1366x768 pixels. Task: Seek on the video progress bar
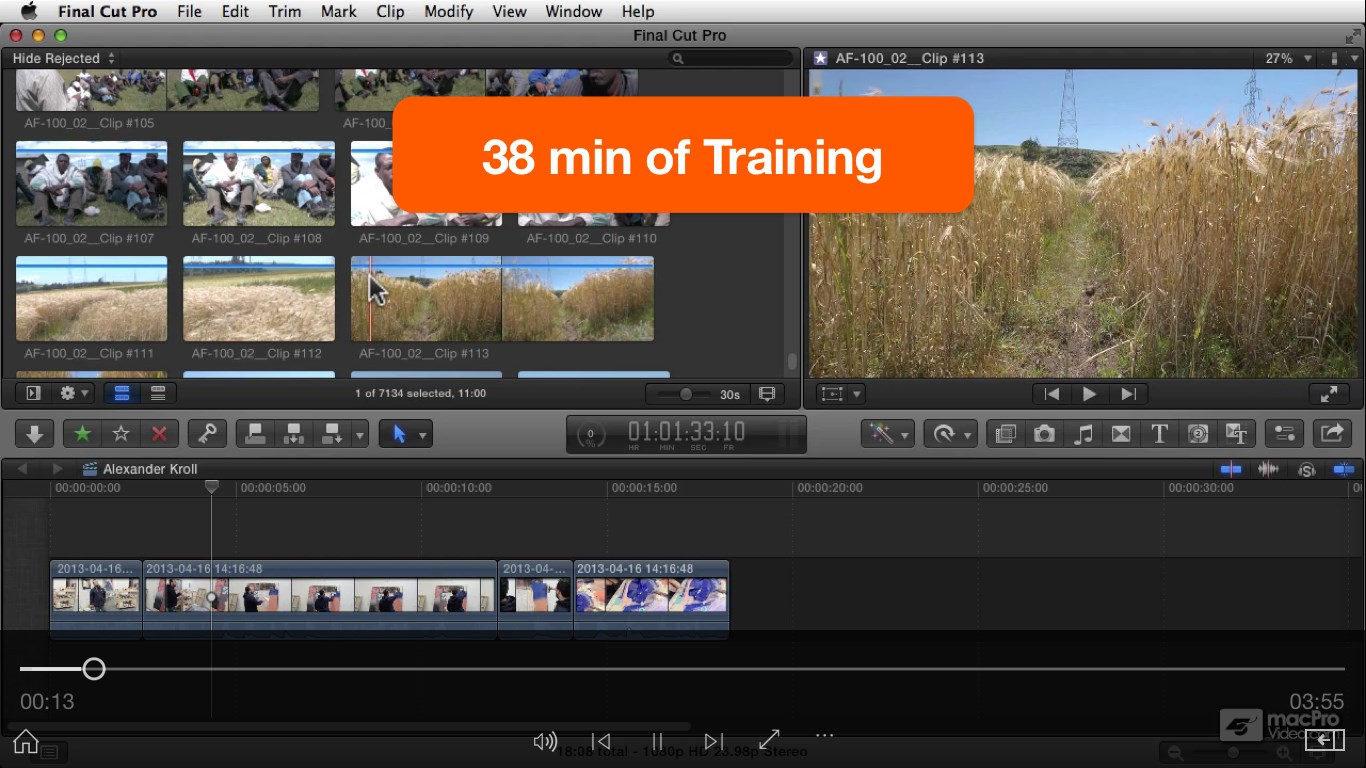682,669
